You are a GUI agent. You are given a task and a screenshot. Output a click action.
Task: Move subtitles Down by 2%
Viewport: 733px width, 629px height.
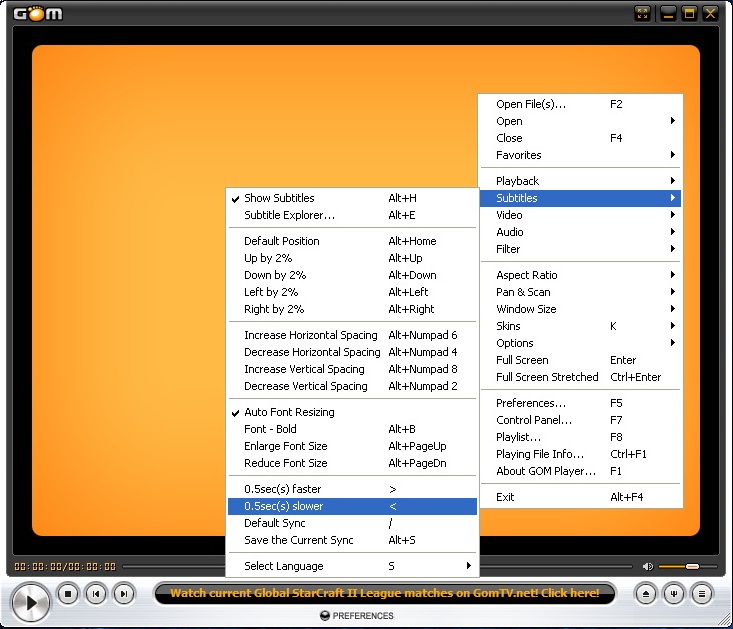[352, 275]
